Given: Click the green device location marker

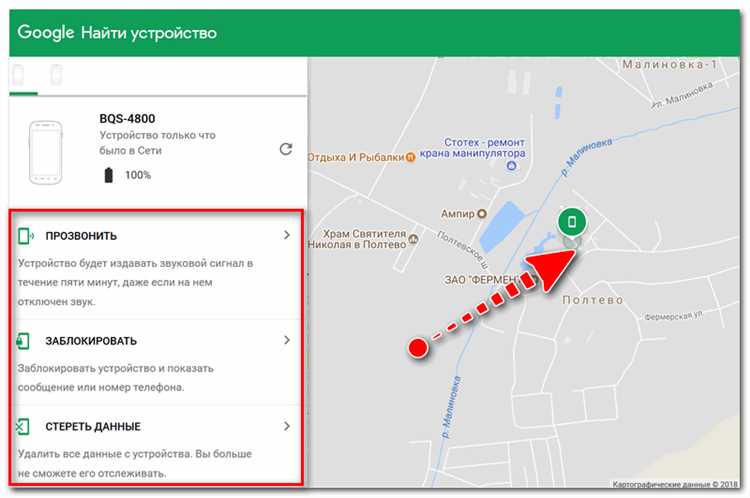Looking at the screenshot, I should tap(572, 222).
